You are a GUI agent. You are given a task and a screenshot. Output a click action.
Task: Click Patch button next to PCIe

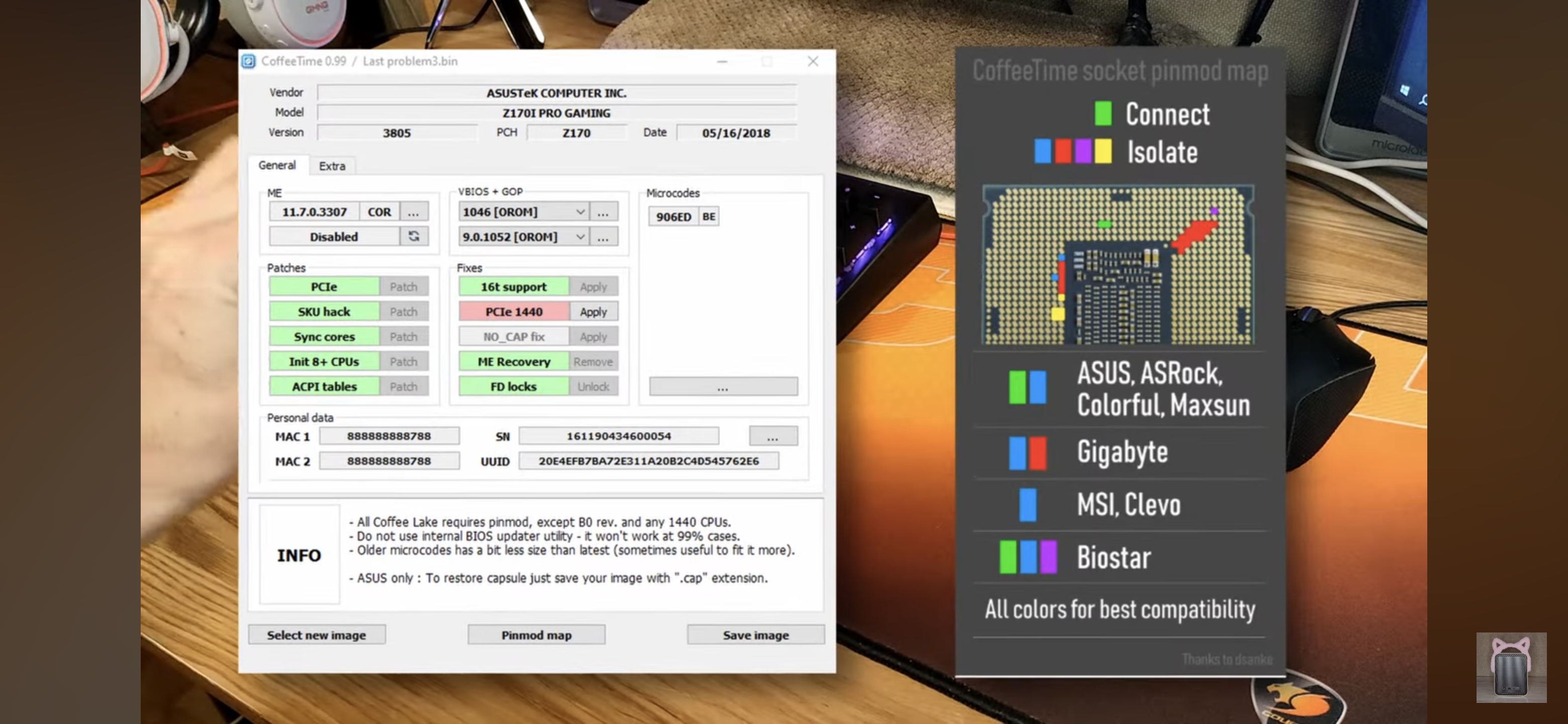(404, 286)
